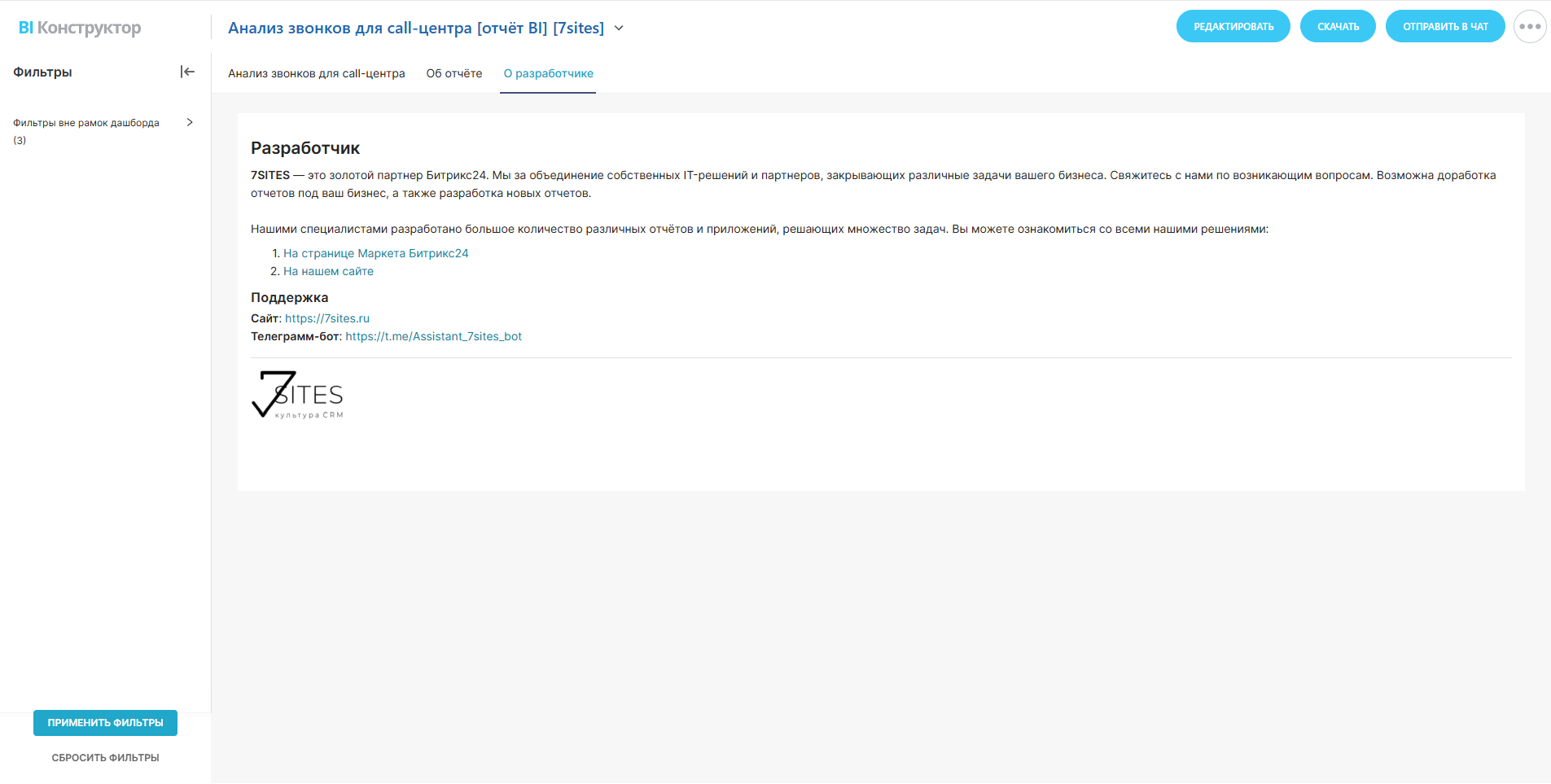The image size is (1551, 784).
Task: Collapse the Фильтры sidebar panel
Action: [187, 72]
